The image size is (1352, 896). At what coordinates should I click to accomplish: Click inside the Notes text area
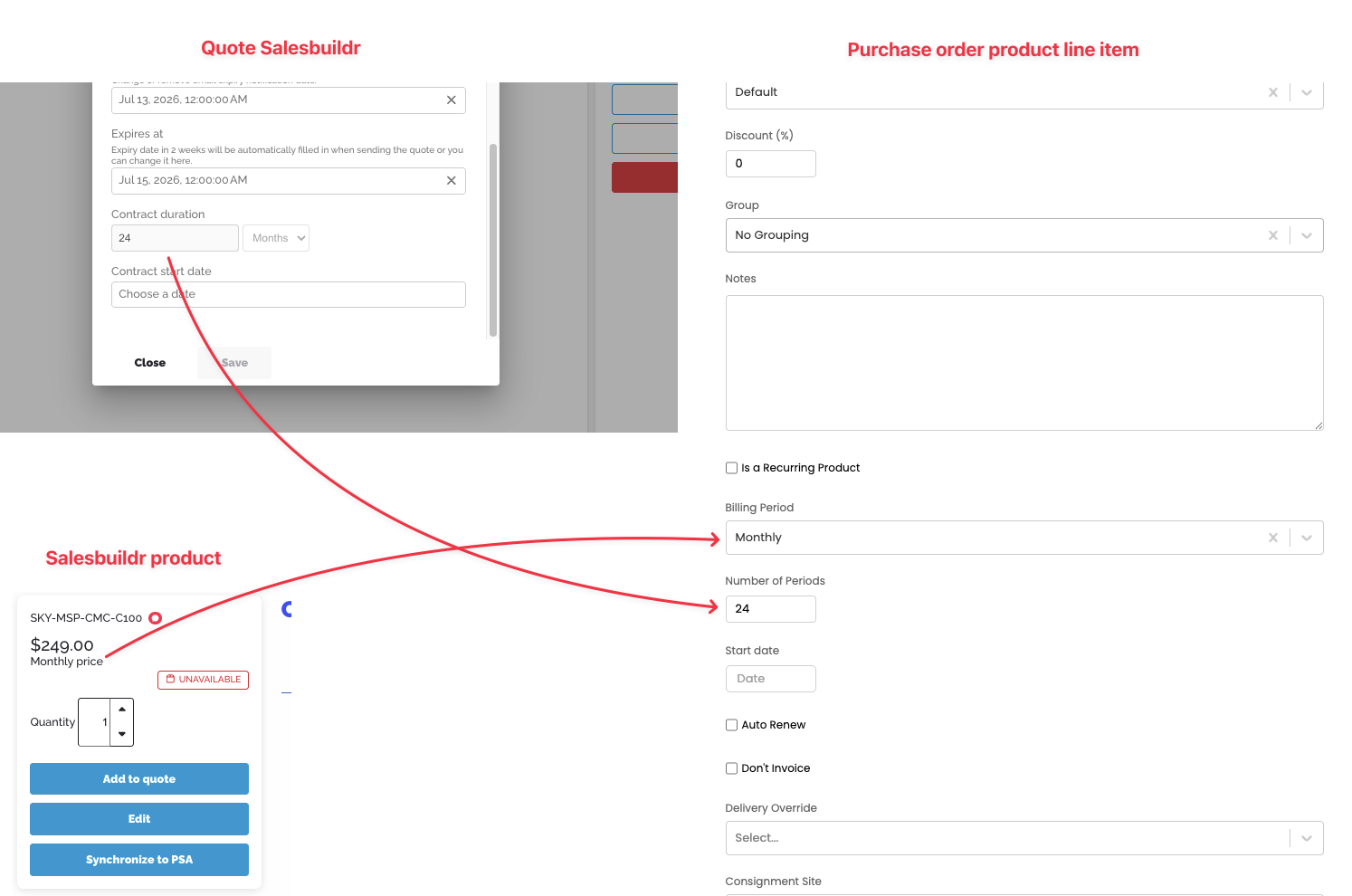(x=1024, y=363)
